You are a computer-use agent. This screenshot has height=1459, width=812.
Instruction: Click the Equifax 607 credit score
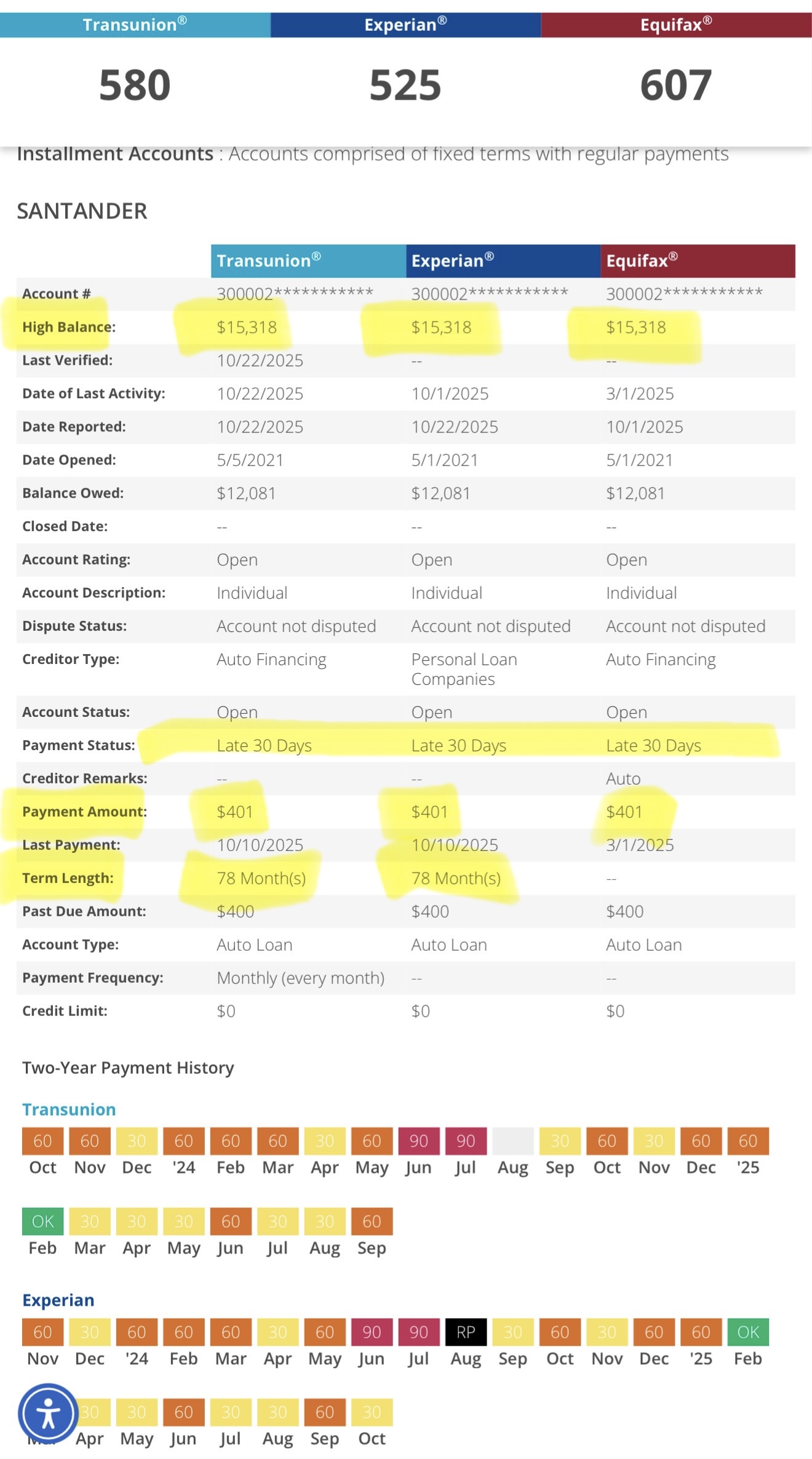pyautogui.click(x=677, y=85)
